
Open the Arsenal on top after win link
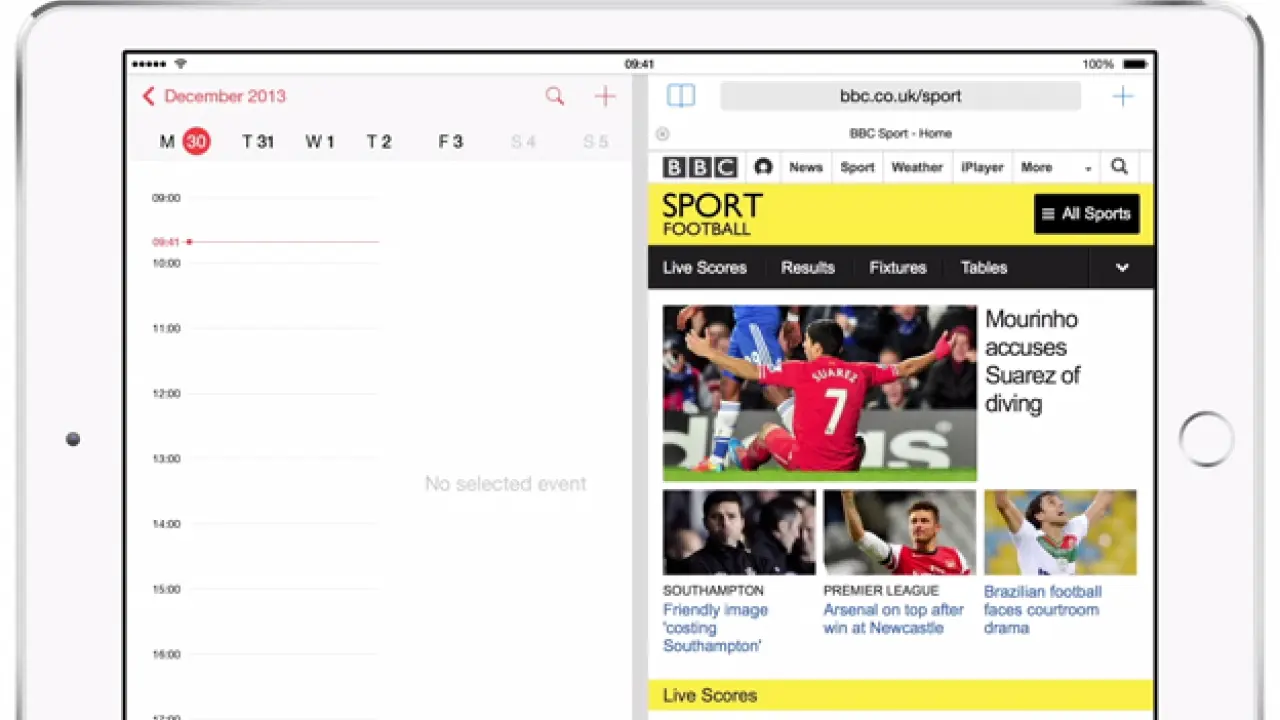click(x=893, y=619)
